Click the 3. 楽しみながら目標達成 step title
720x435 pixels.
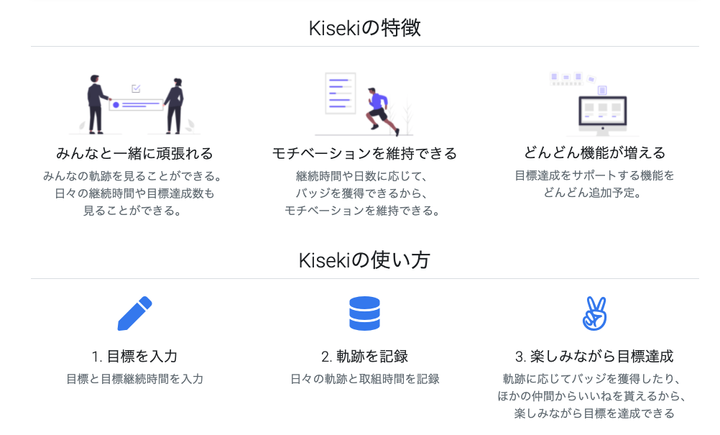click(594, 356)
